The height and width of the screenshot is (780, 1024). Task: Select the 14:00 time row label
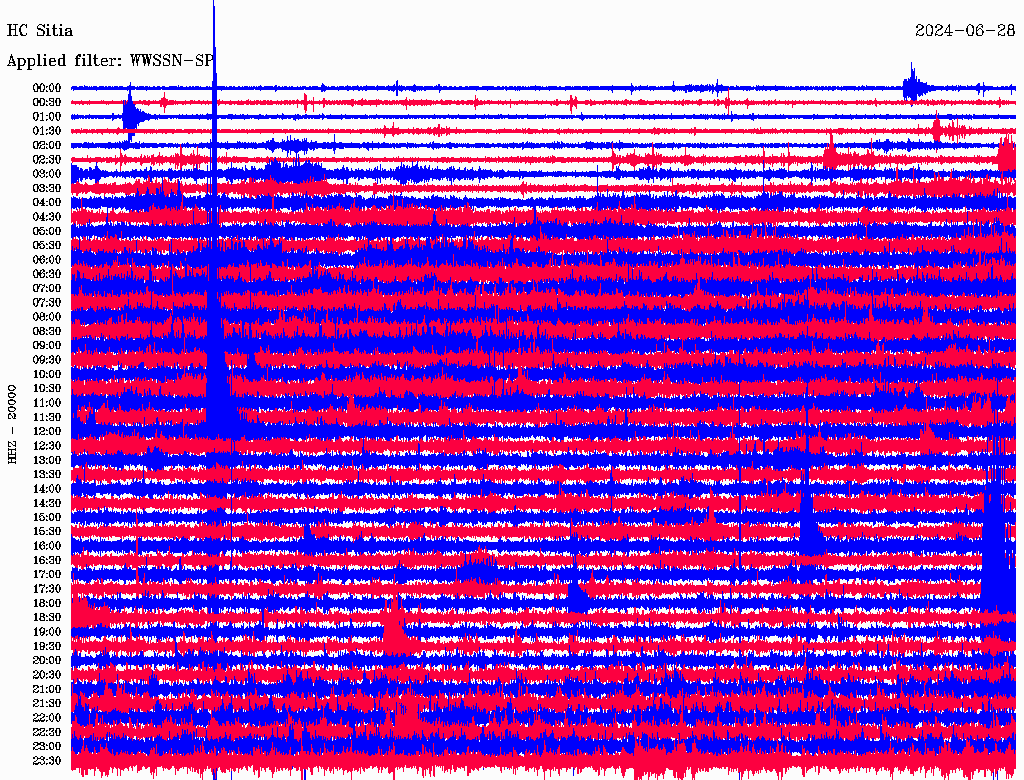pyautogui.click(x=47, y=489)
